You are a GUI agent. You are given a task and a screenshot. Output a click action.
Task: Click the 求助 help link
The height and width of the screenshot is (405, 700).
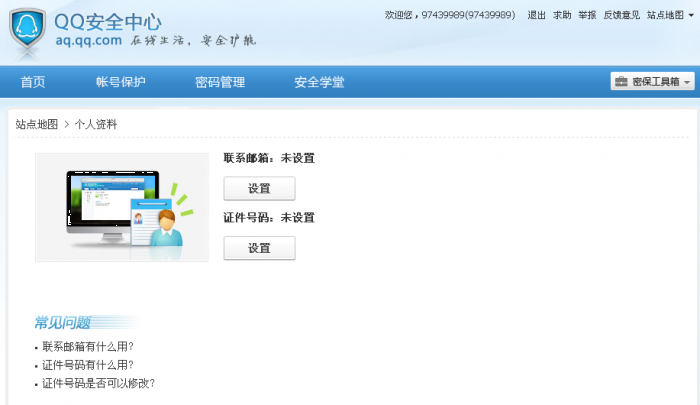[562, 15]
